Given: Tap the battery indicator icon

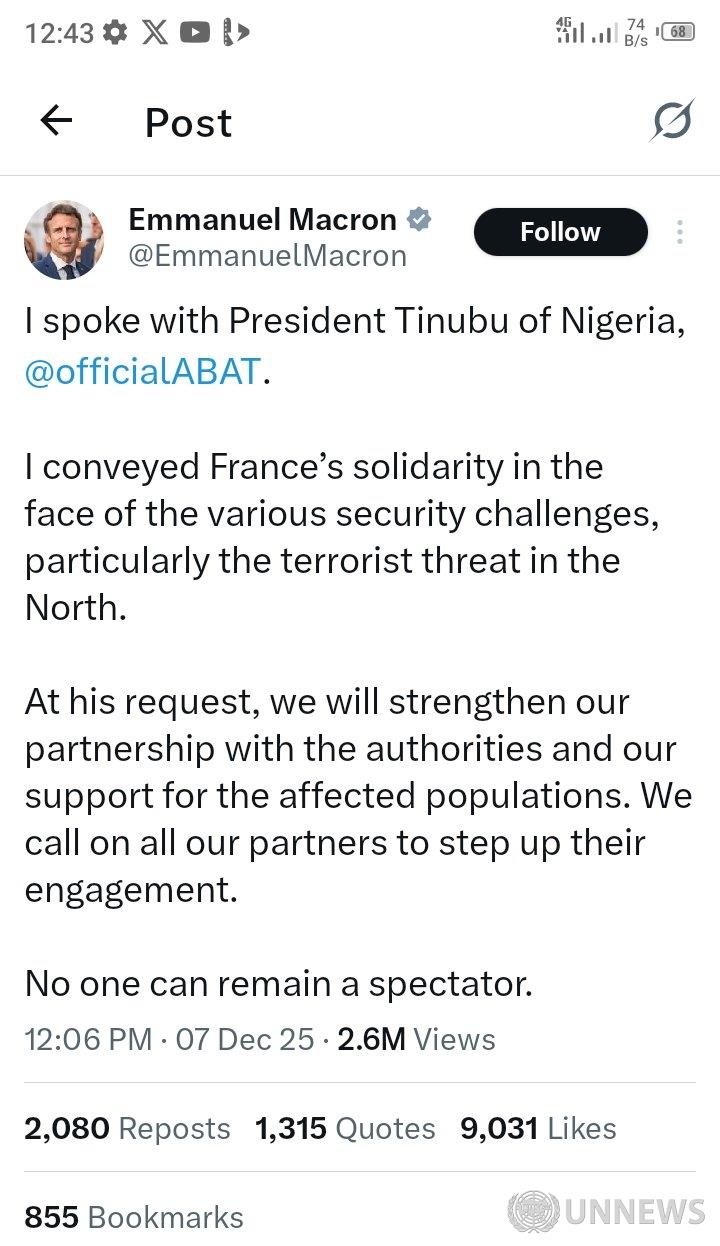Looking at the screenshot, I should (x=678, y=32).
